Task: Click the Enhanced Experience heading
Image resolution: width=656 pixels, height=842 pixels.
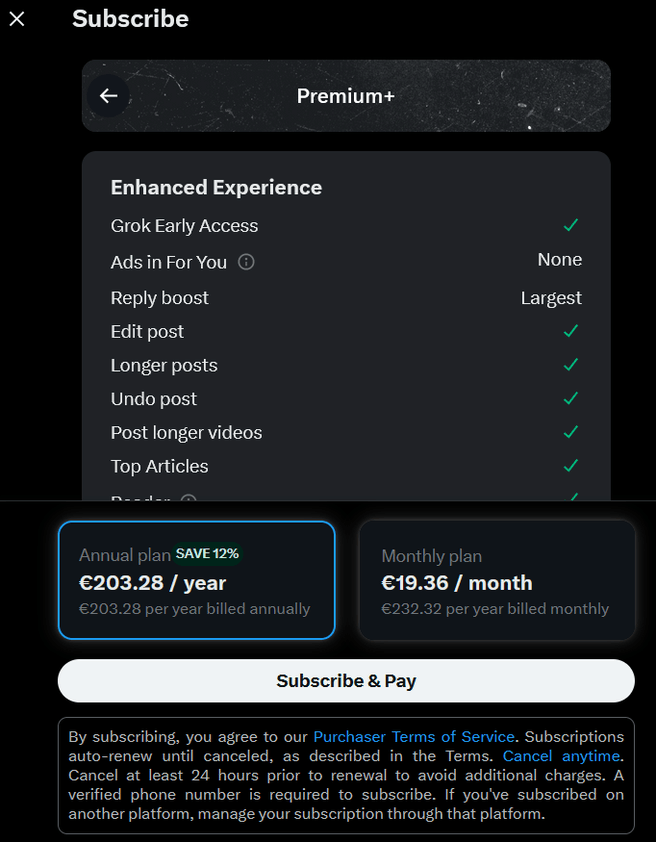Action: 216,188
